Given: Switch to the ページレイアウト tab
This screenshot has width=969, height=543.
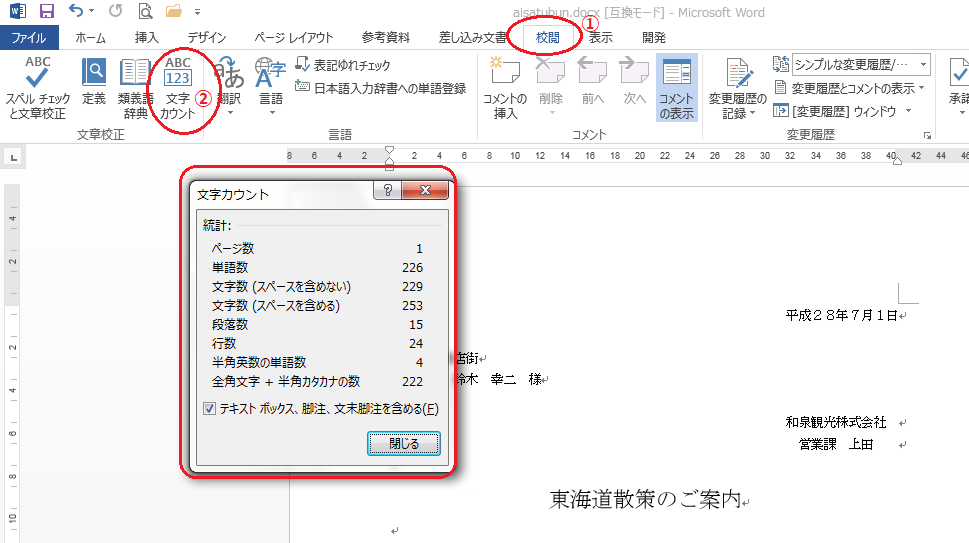Looking at the screenshot, I should [x=294, y=38].
